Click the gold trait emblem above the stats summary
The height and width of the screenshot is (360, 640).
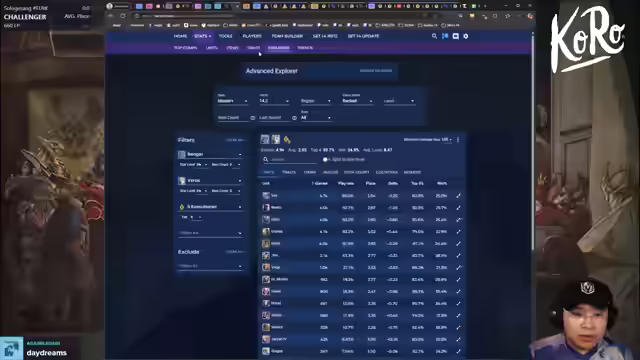click(287, 140)
